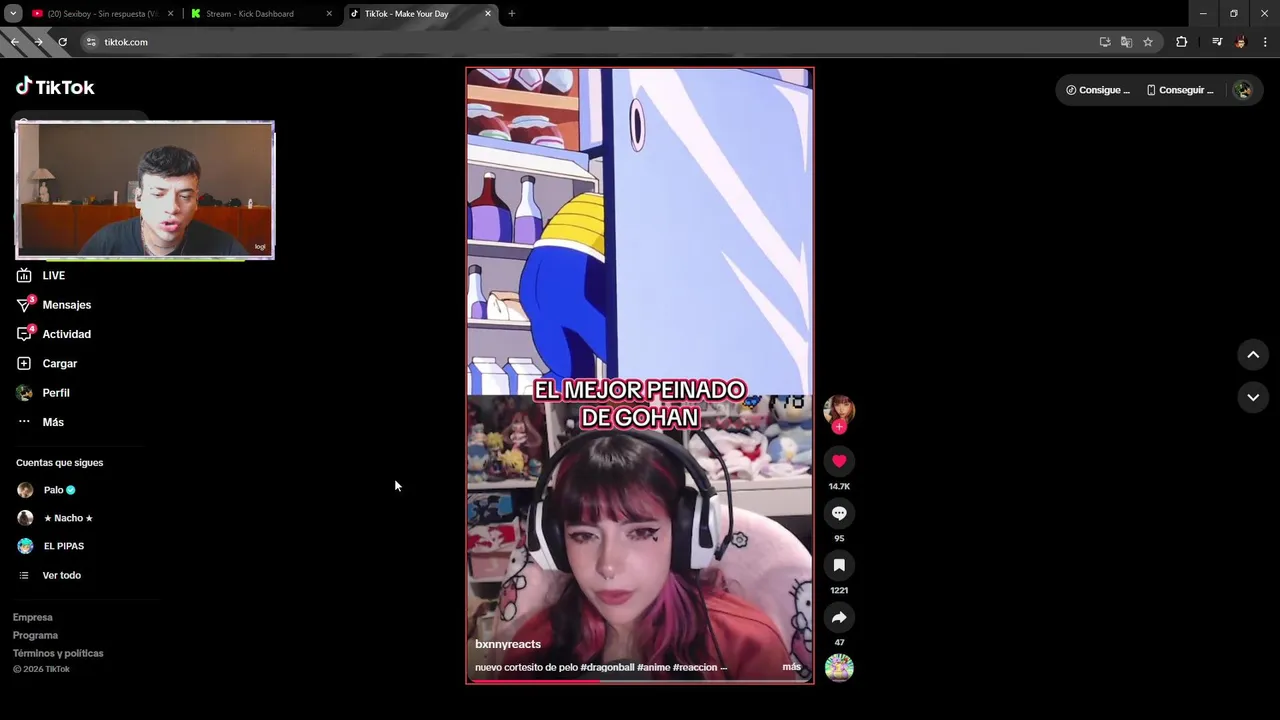The image size is (1280, 720).
Task: Open the TikTok home logo
Action: (x=55, y=87)
